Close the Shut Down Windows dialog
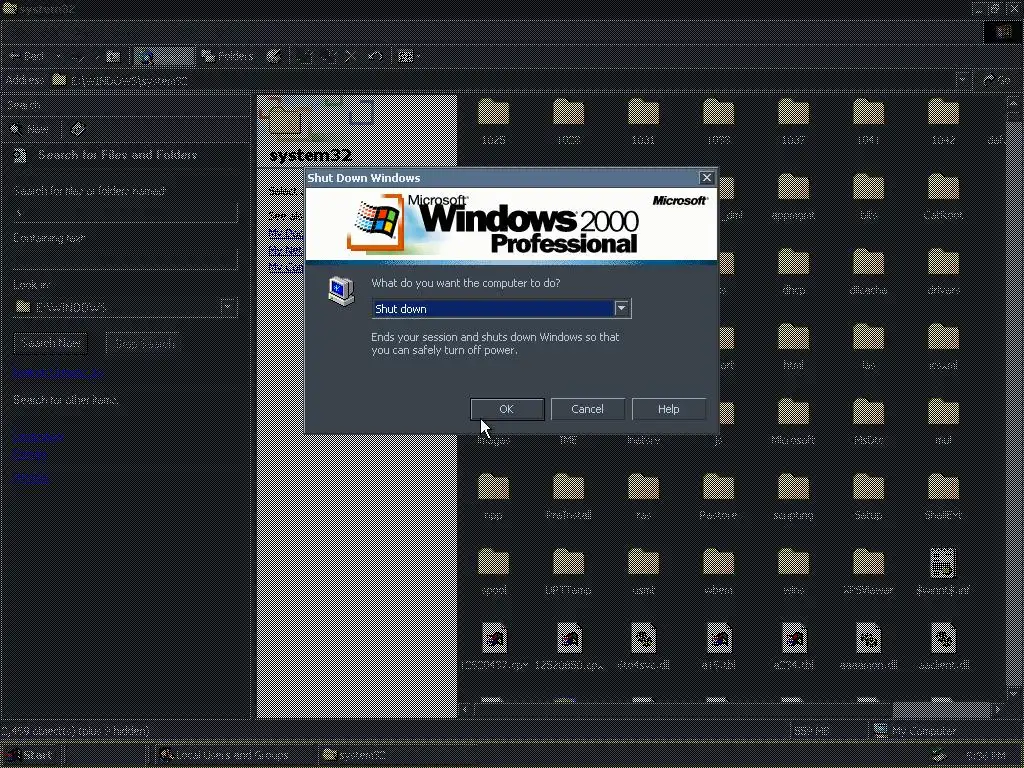 pos(706,178)
